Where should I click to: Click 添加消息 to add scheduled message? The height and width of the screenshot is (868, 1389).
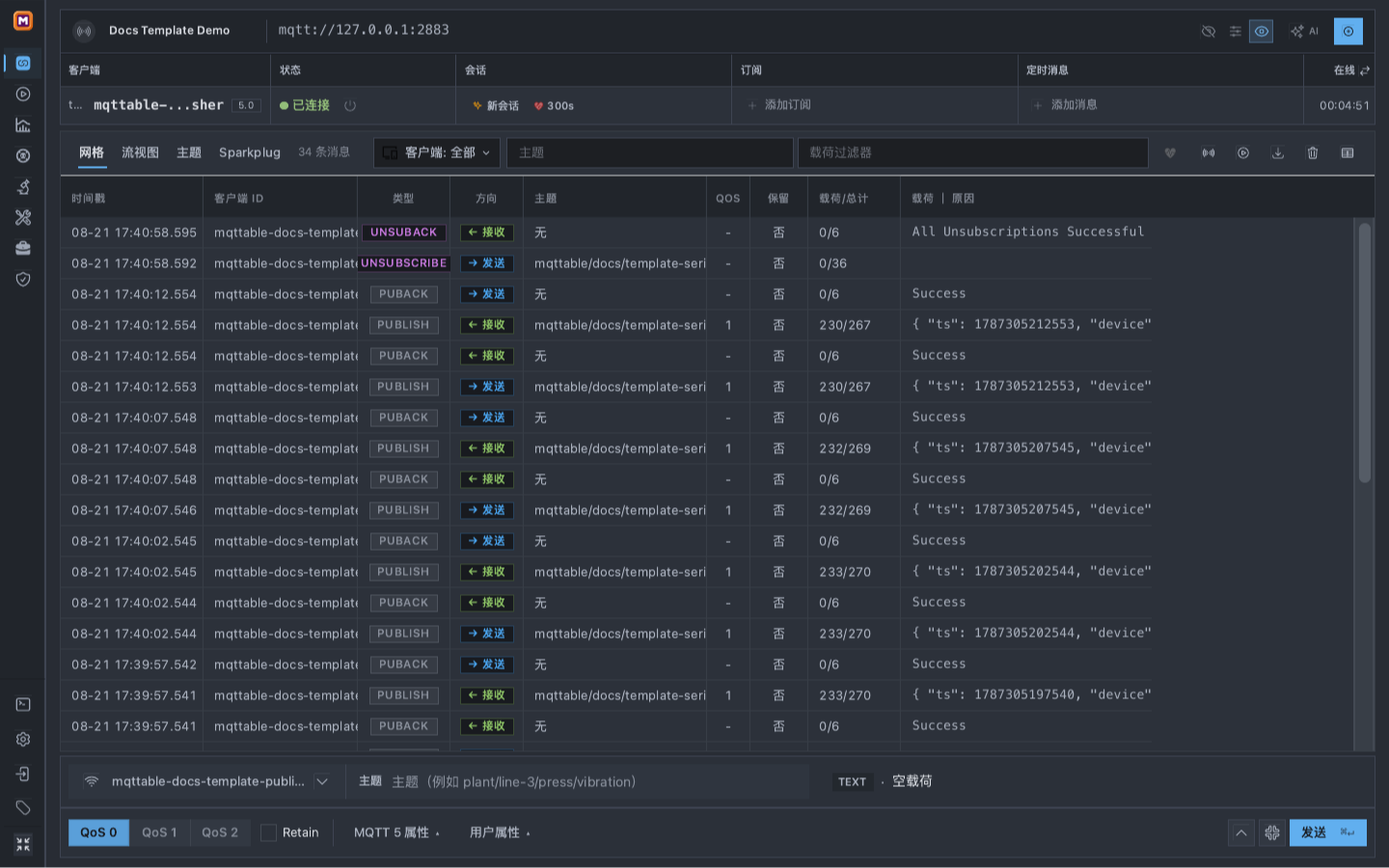(1066, 105)
